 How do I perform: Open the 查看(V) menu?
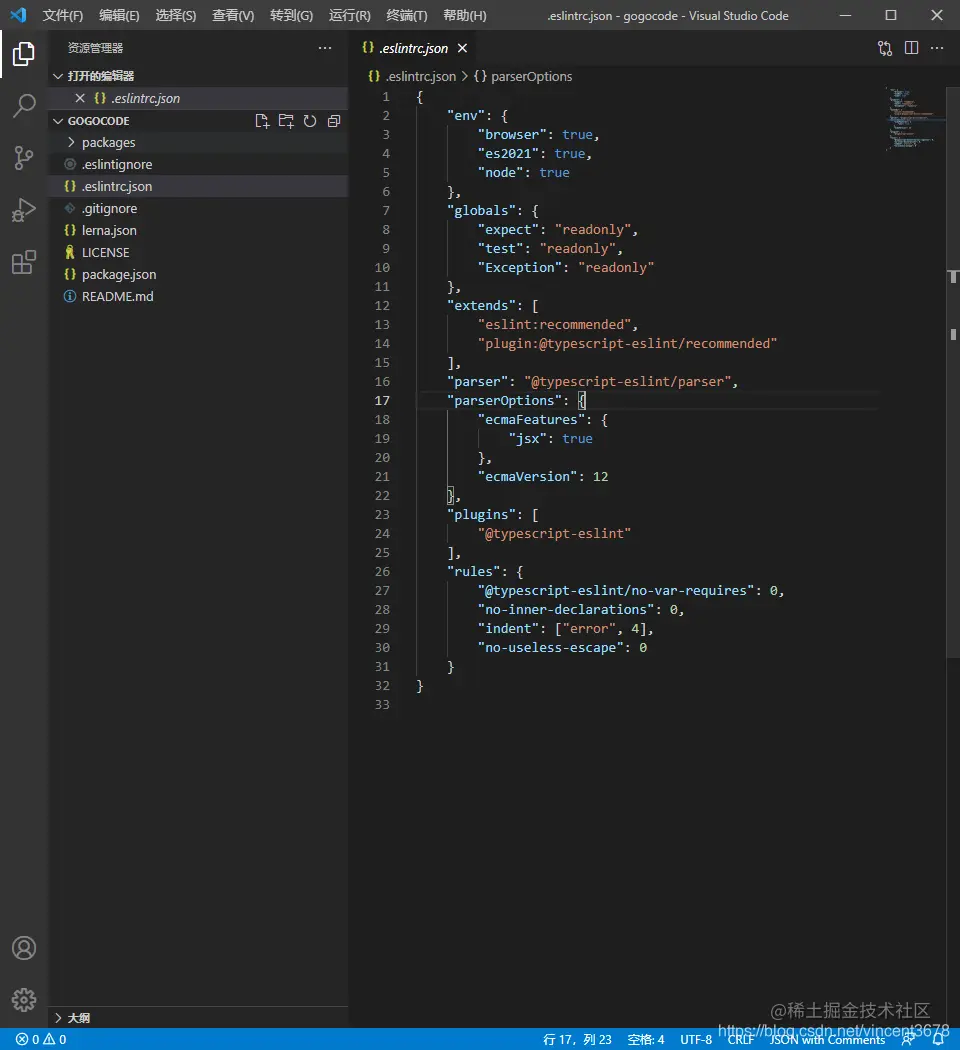tap(233, 15)
